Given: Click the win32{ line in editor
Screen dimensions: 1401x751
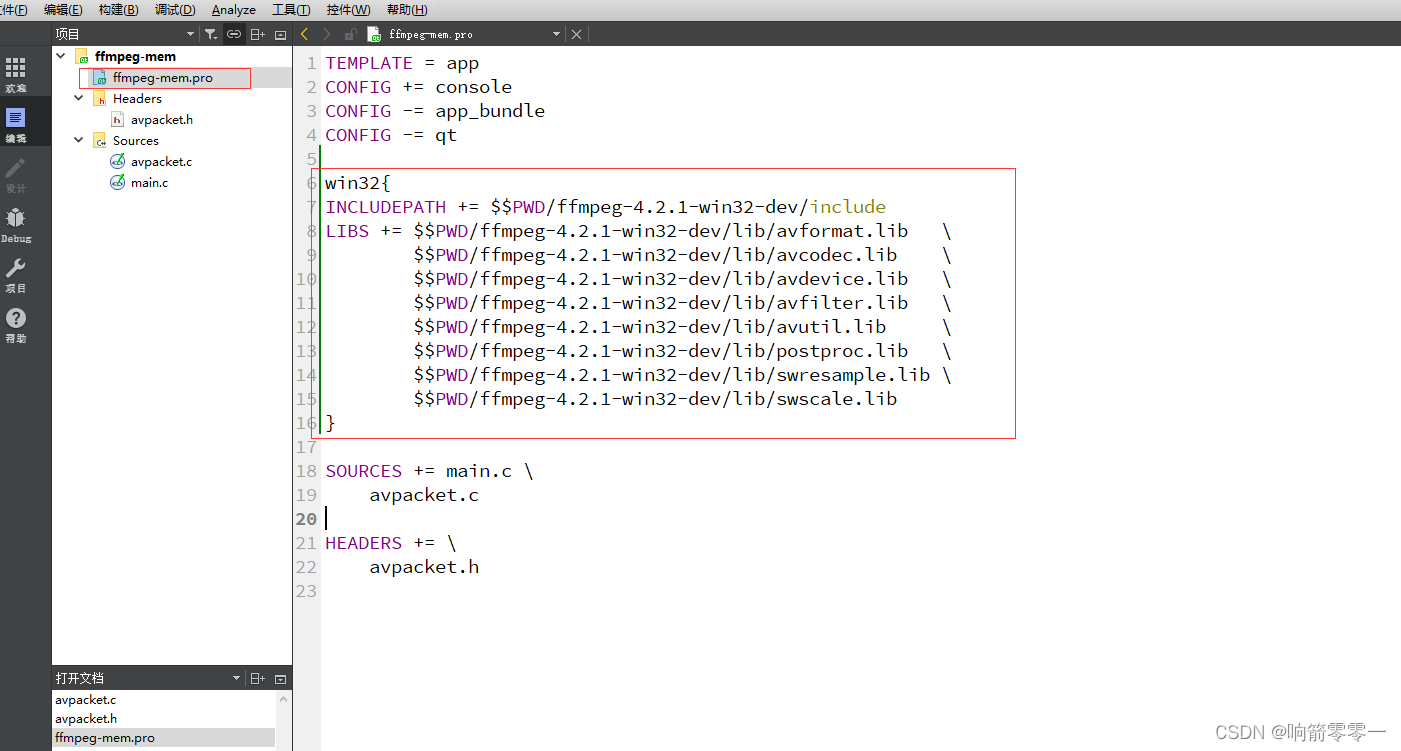Looking at the screenshot, I should 358,183.
